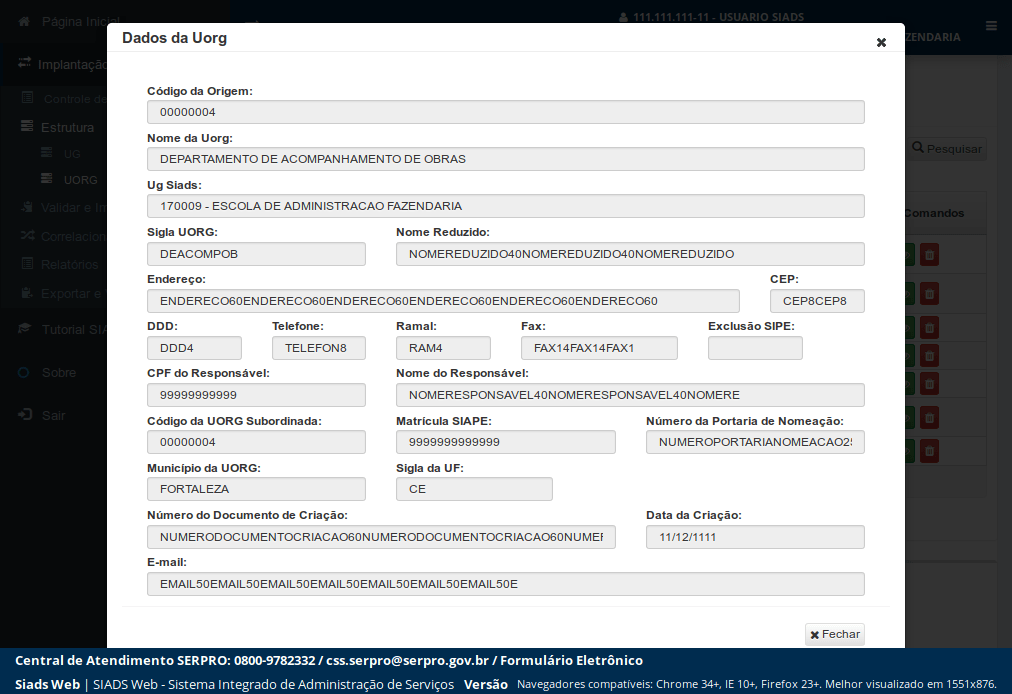This screenshot has height=694, width=1012.
Task: Click the Implantação arrows icon in sidebar
Action: [x=24, y=63]
